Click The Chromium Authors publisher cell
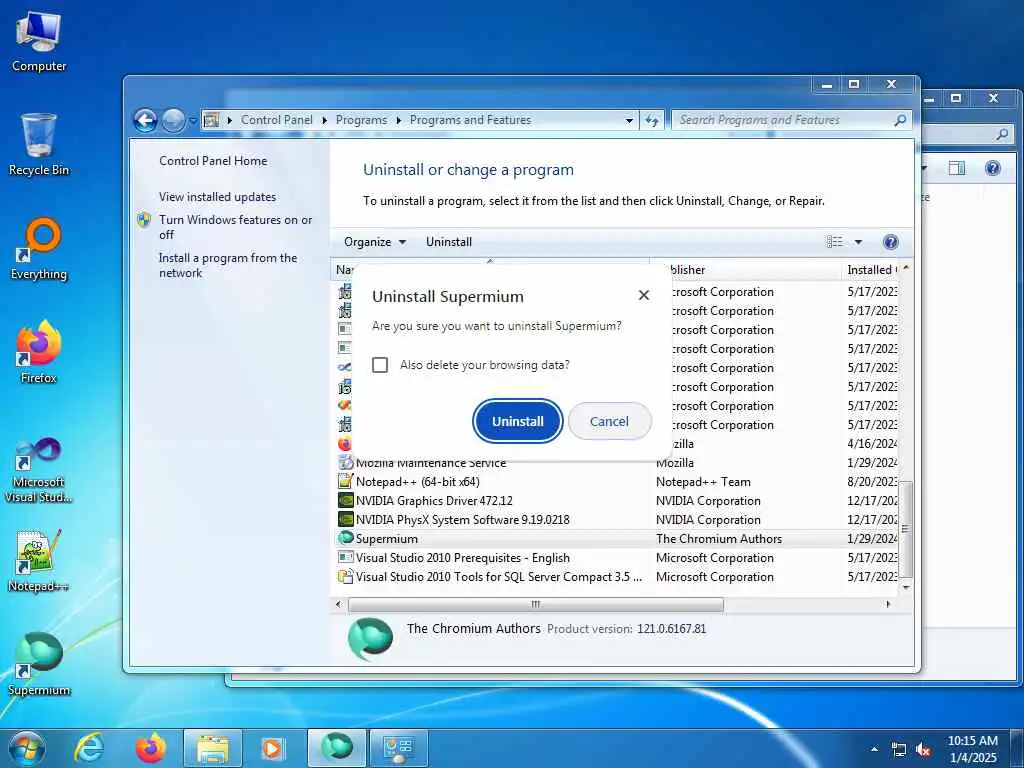1024x768 pixels. coord(719,539)
